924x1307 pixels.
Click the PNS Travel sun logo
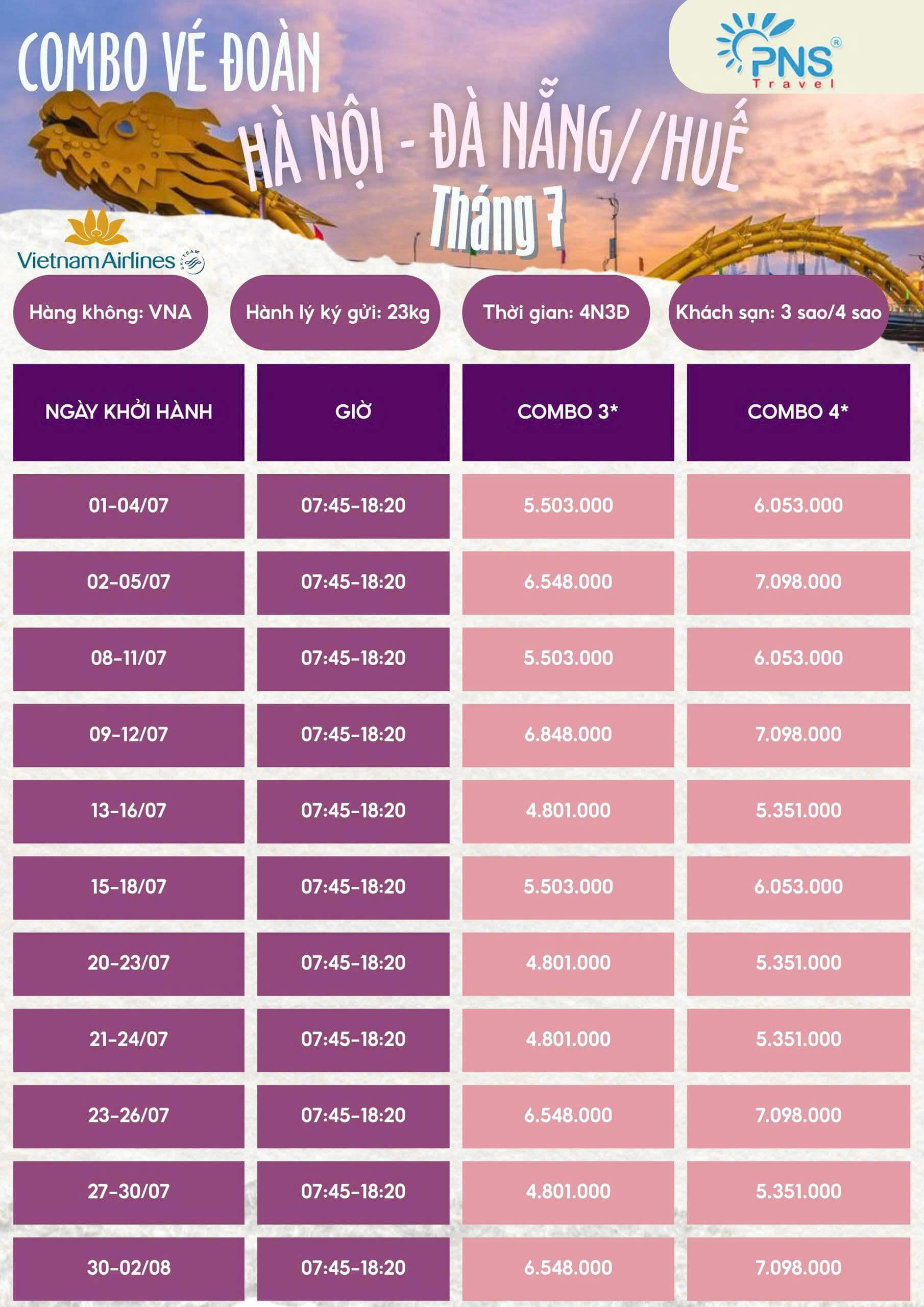[x=777, y=51]
